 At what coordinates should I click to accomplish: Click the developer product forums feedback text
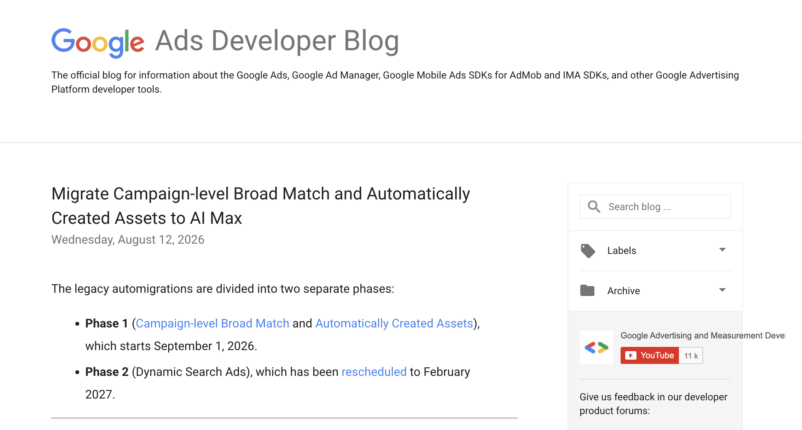pyautogui.click(x=653, y=403)
